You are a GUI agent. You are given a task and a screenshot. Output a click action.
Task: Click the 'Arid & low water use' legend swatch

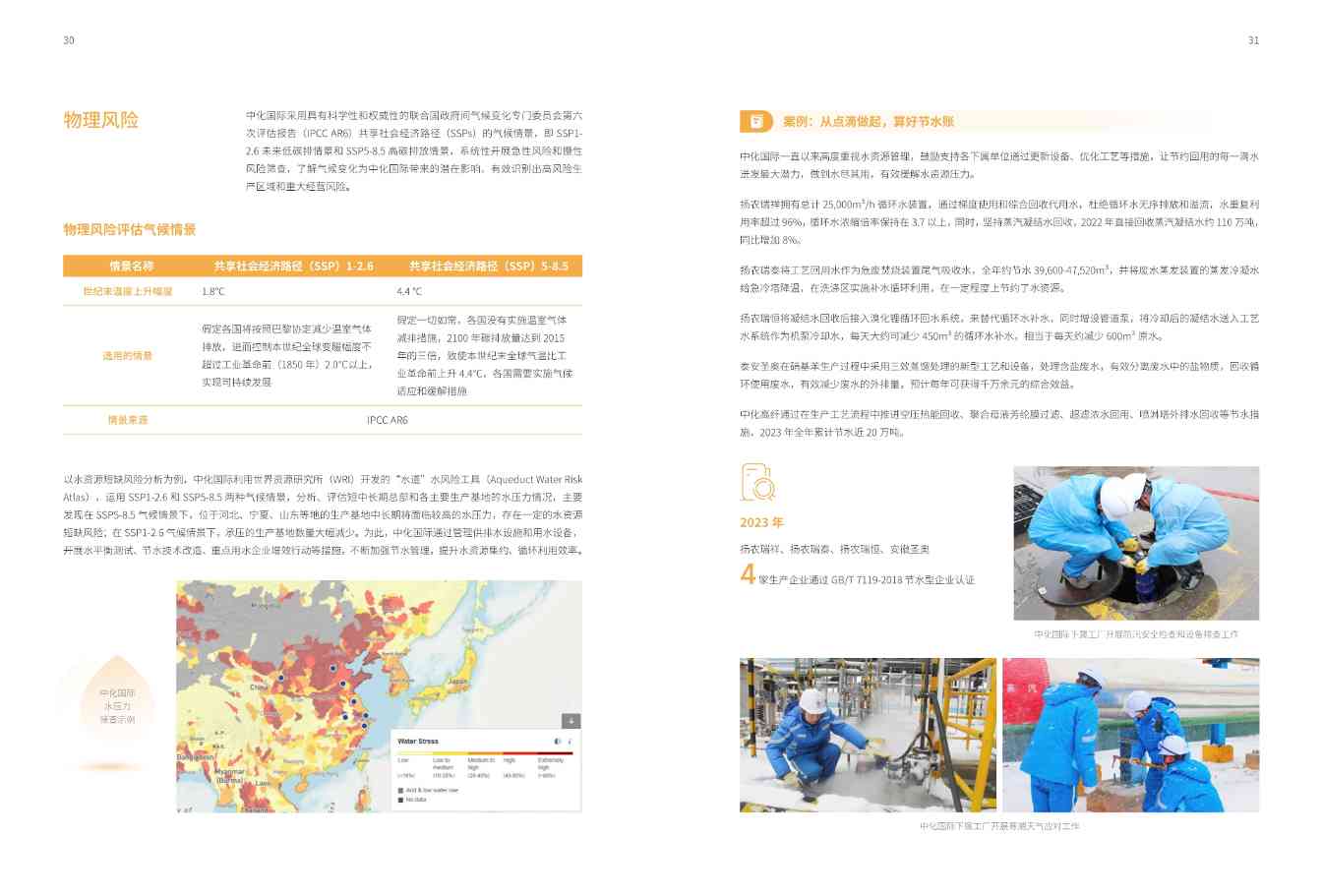[x=400, y=790]
